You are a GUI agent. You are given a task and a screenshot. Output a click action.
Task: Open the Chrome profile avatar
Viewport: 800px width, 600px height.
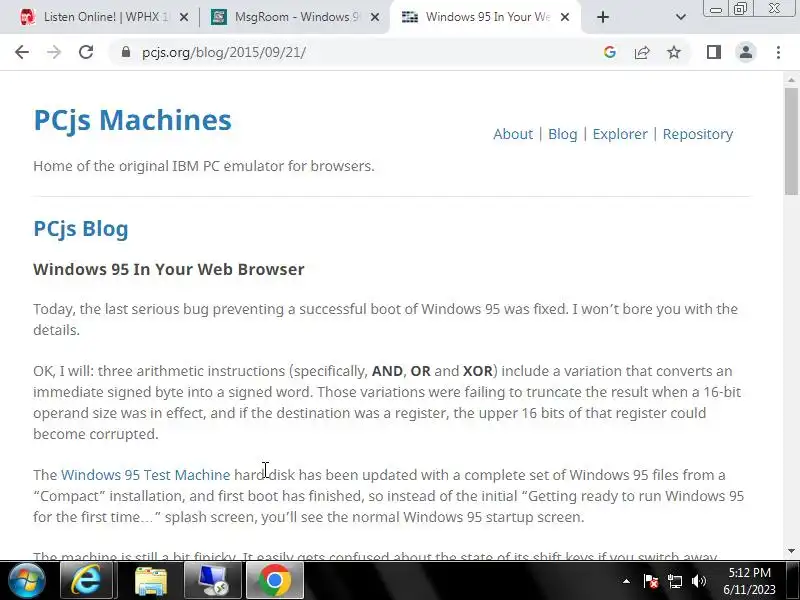(x=746, y=52)
